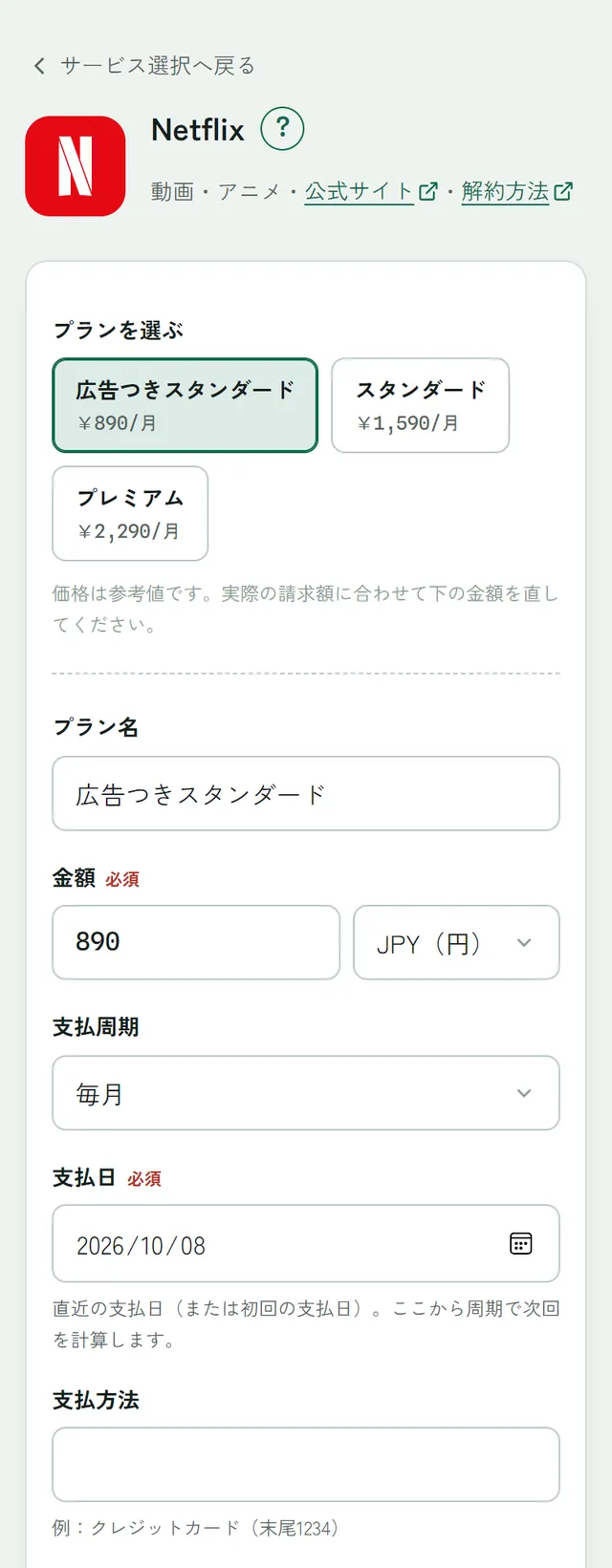Click external-link icon beside 公式サイト
The image size is (612, 1568).
[428, 191]
